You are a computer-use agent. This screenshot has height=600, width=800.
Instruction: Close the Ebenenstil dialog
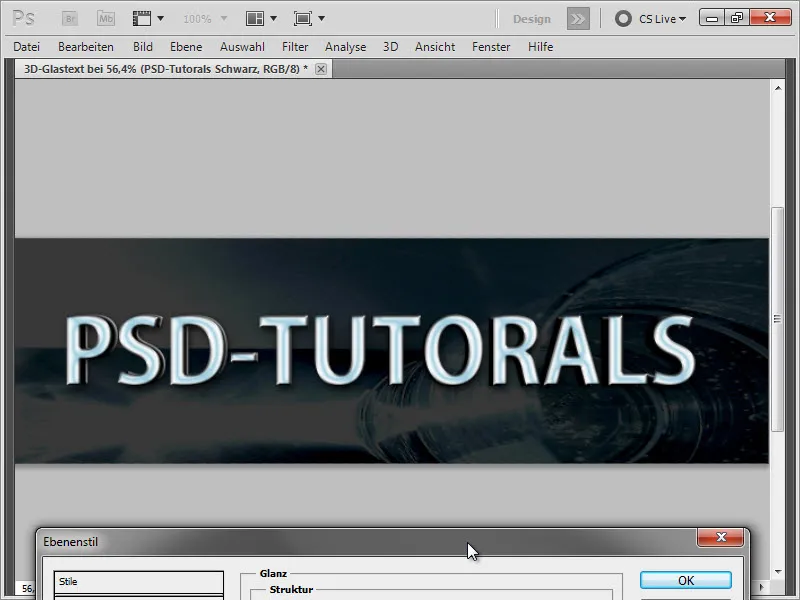click(x=721, y=537)
